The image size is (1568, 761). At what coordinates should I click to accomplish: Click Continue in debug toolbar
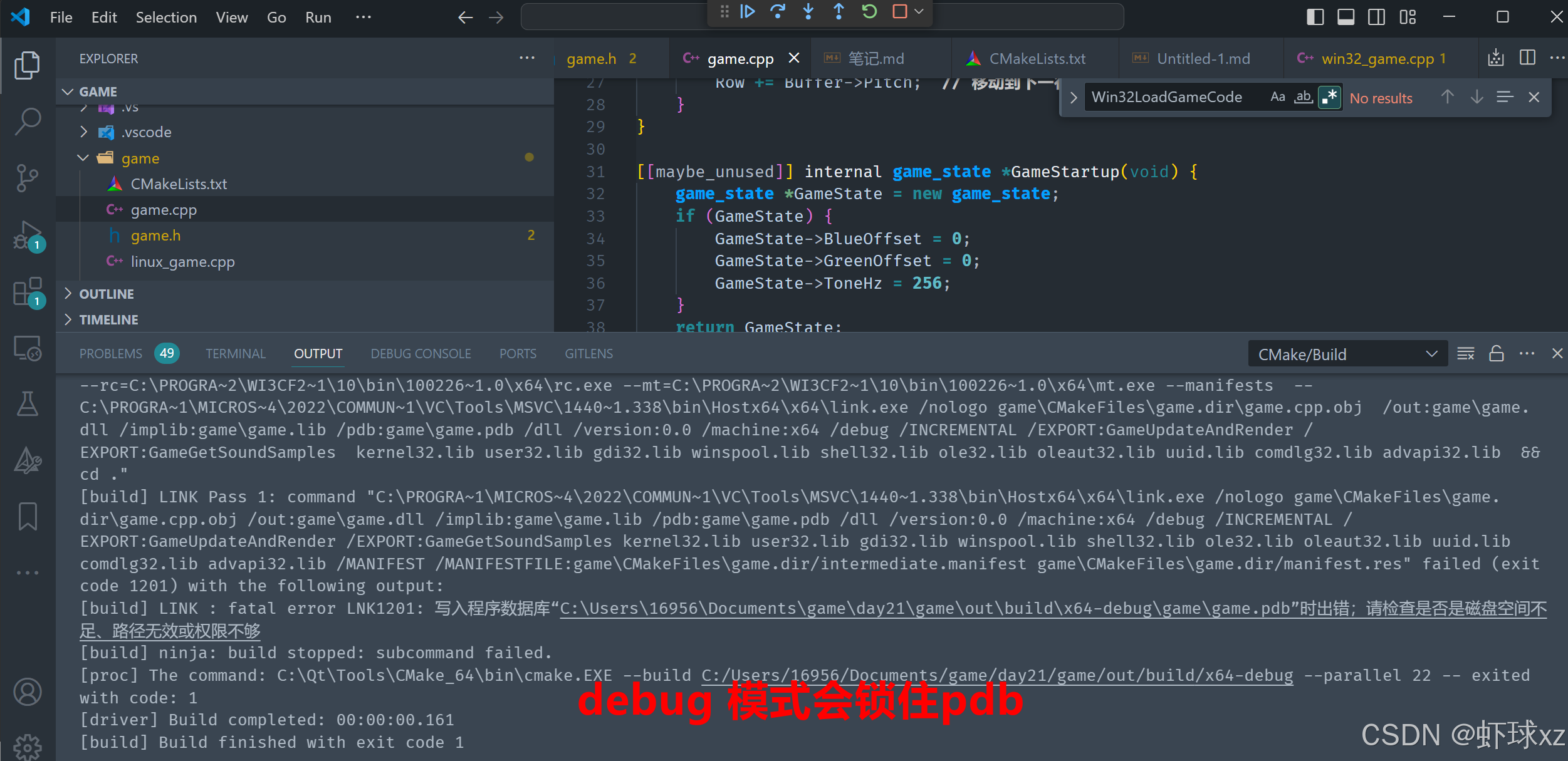[747, 11]
